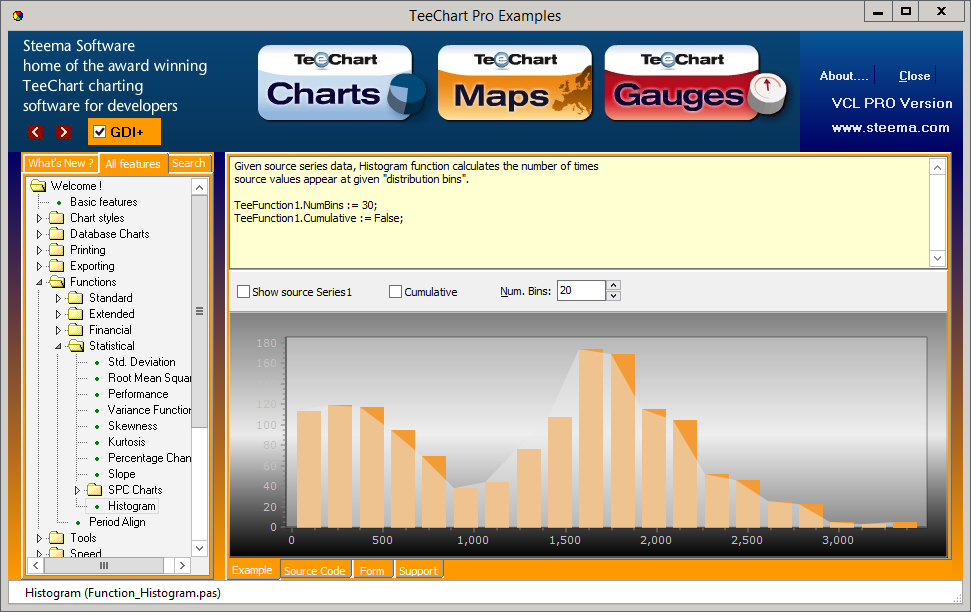The image size is (971, 612).
Task: Toggle the GDI+ checkbox
Action: pyautogui.click(x=99, y=131)
